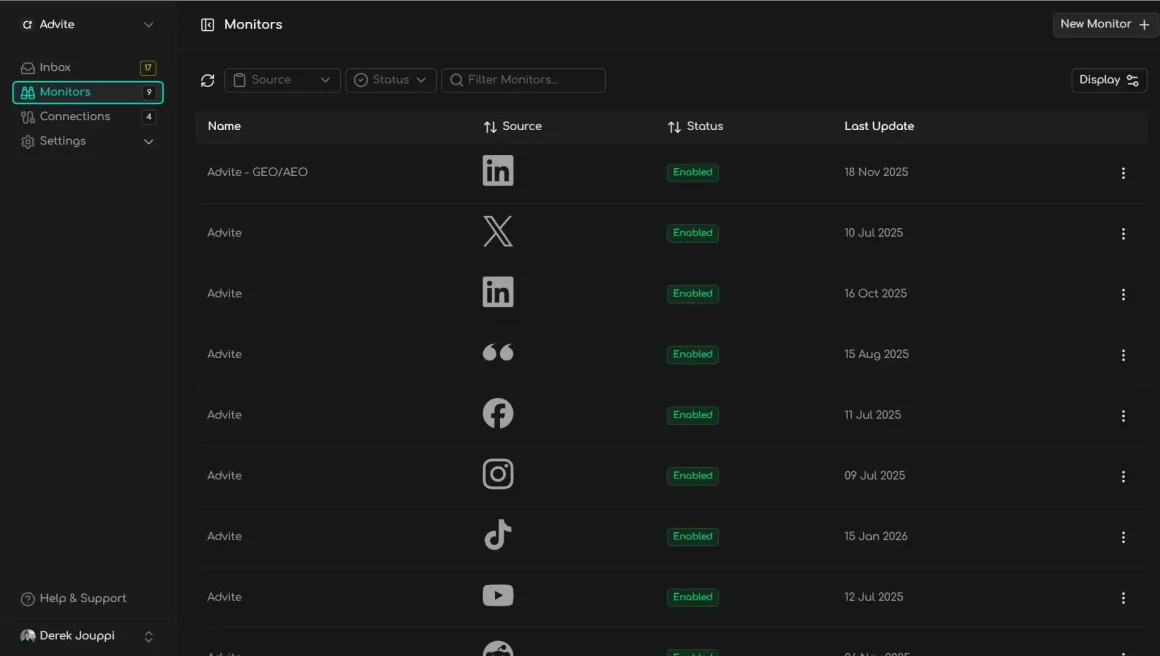The width and height of the screenshot is (1160, 656).
Task: Open the Status filter dropdown
Action: pos(390,80)
